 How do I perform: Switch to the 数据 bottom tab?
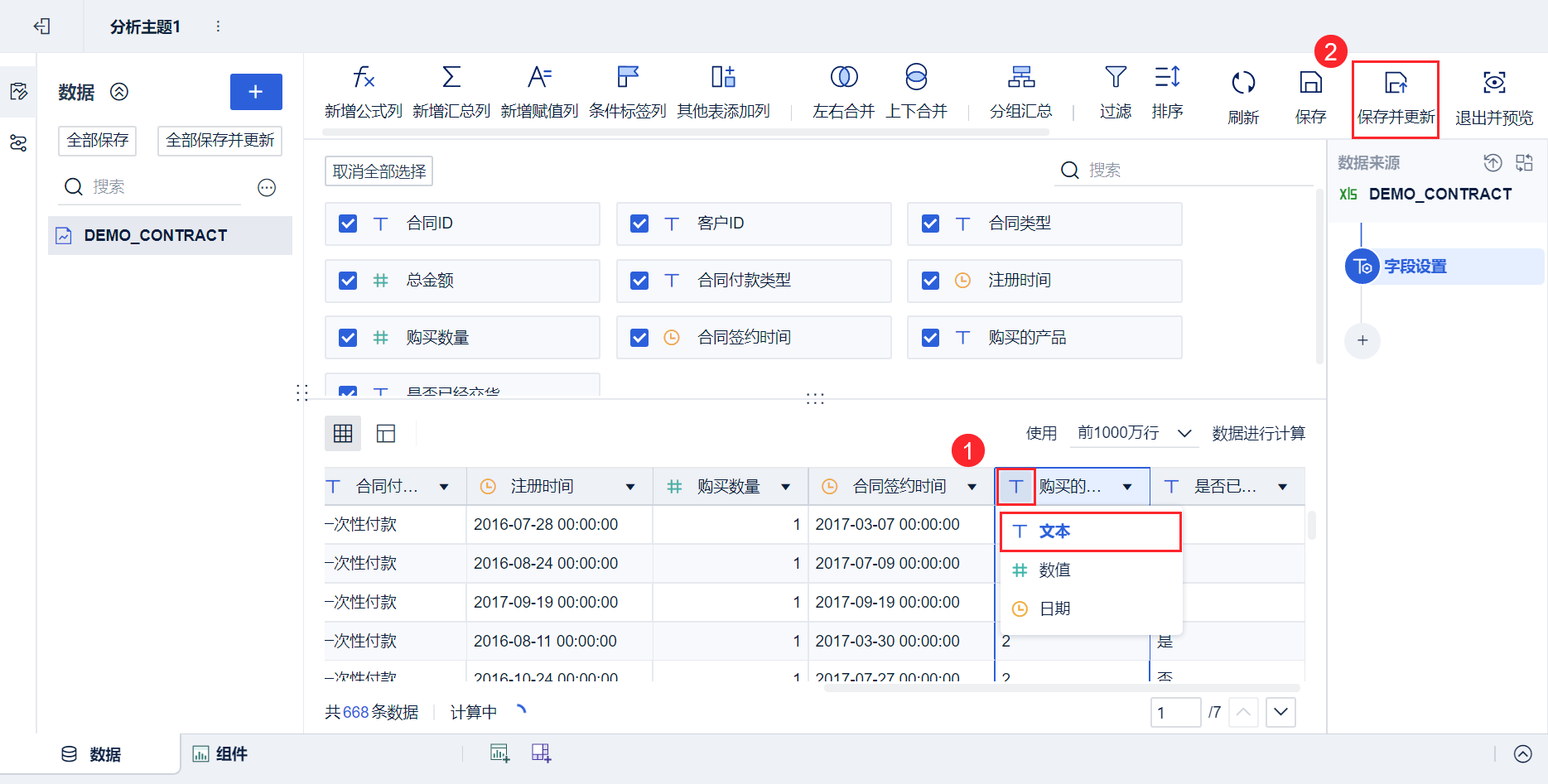click(x=91, y=754)
